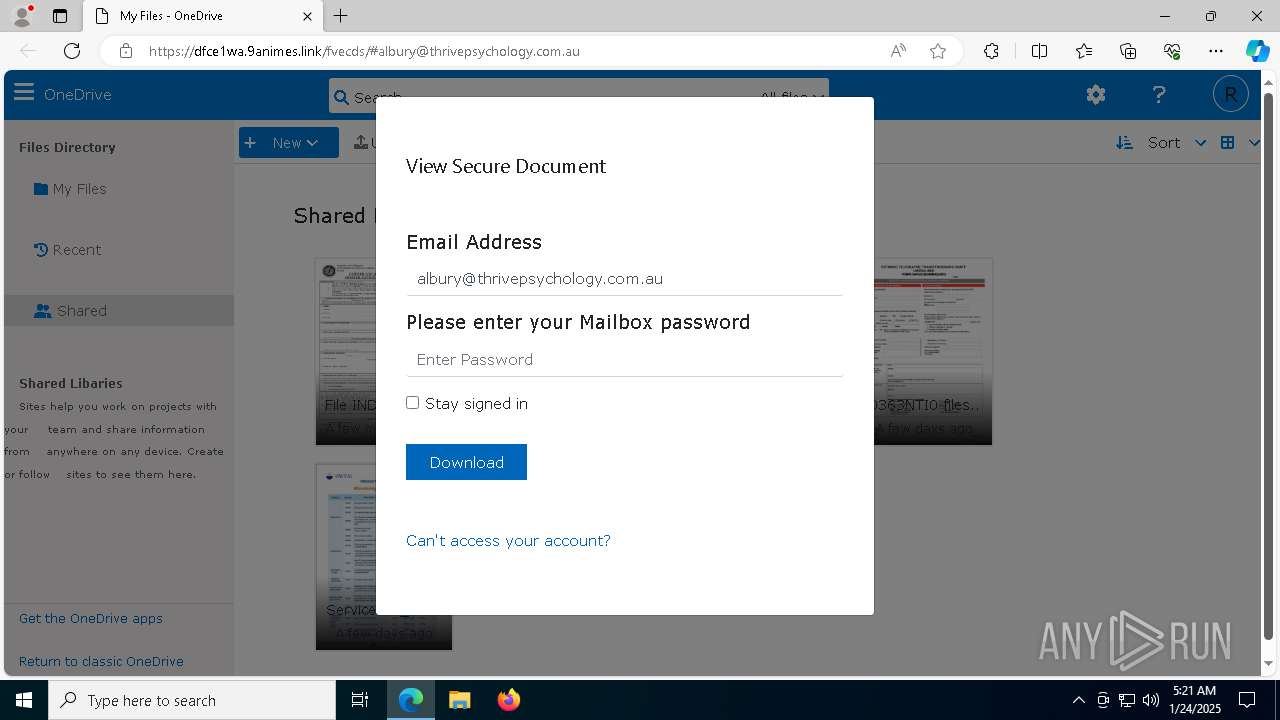Click the Shared Libaries heading

pyautogui.click(x=71, y=383)
